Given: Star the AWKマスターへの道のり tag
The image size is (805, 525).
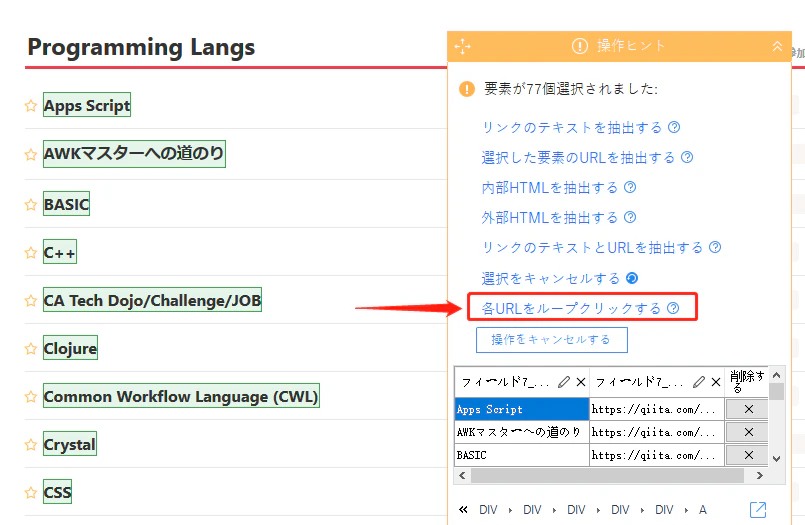Looking at the screenshot, I should (x=31, y=154).
